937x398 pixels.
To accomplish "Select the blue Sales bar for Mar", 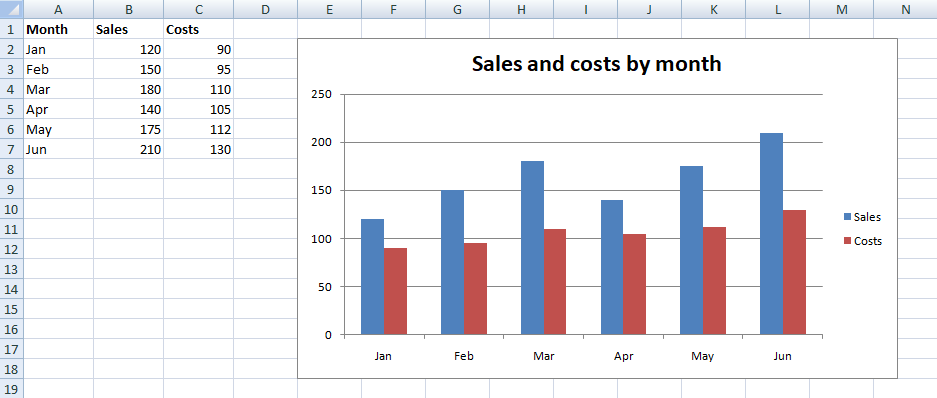I will coord(532,248).
